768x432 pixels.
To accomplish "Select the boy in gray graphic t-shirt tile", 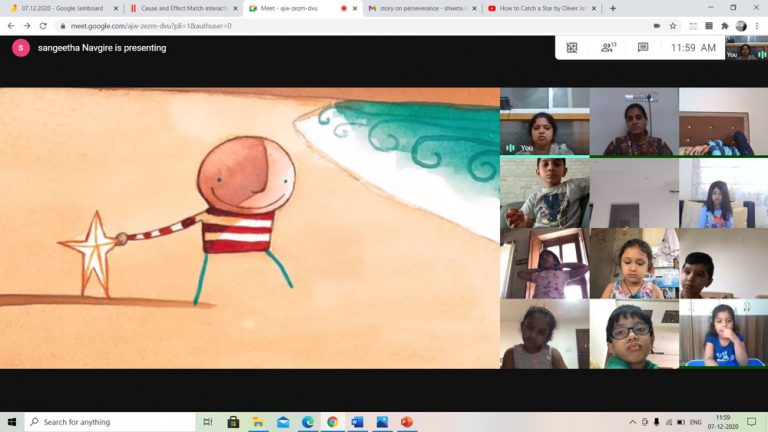I will click(545, 192).
